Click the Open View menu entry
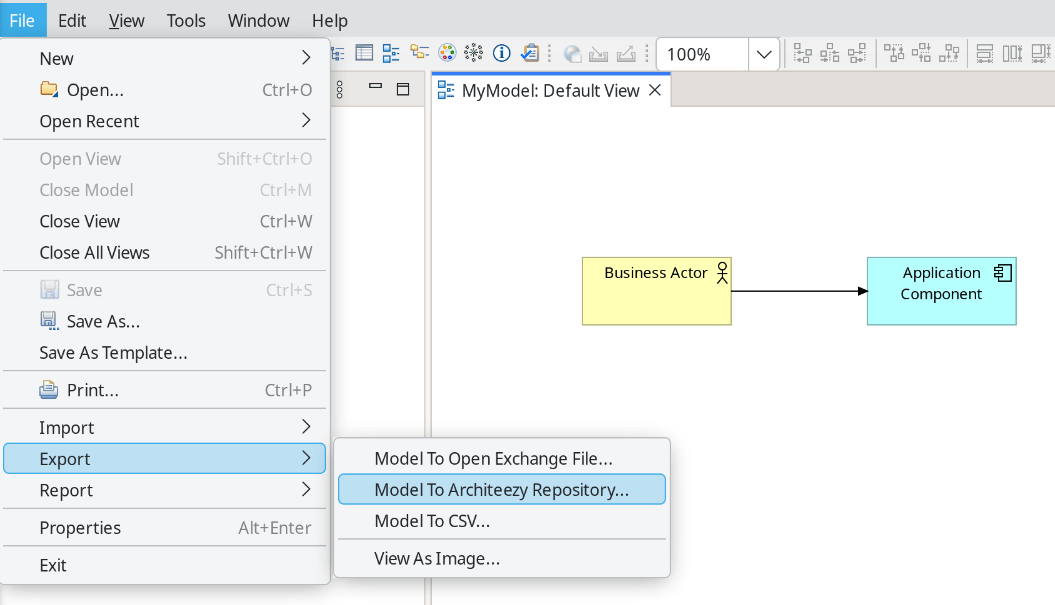The width and height of the screenshot is (1055, 605). [165, 159]
